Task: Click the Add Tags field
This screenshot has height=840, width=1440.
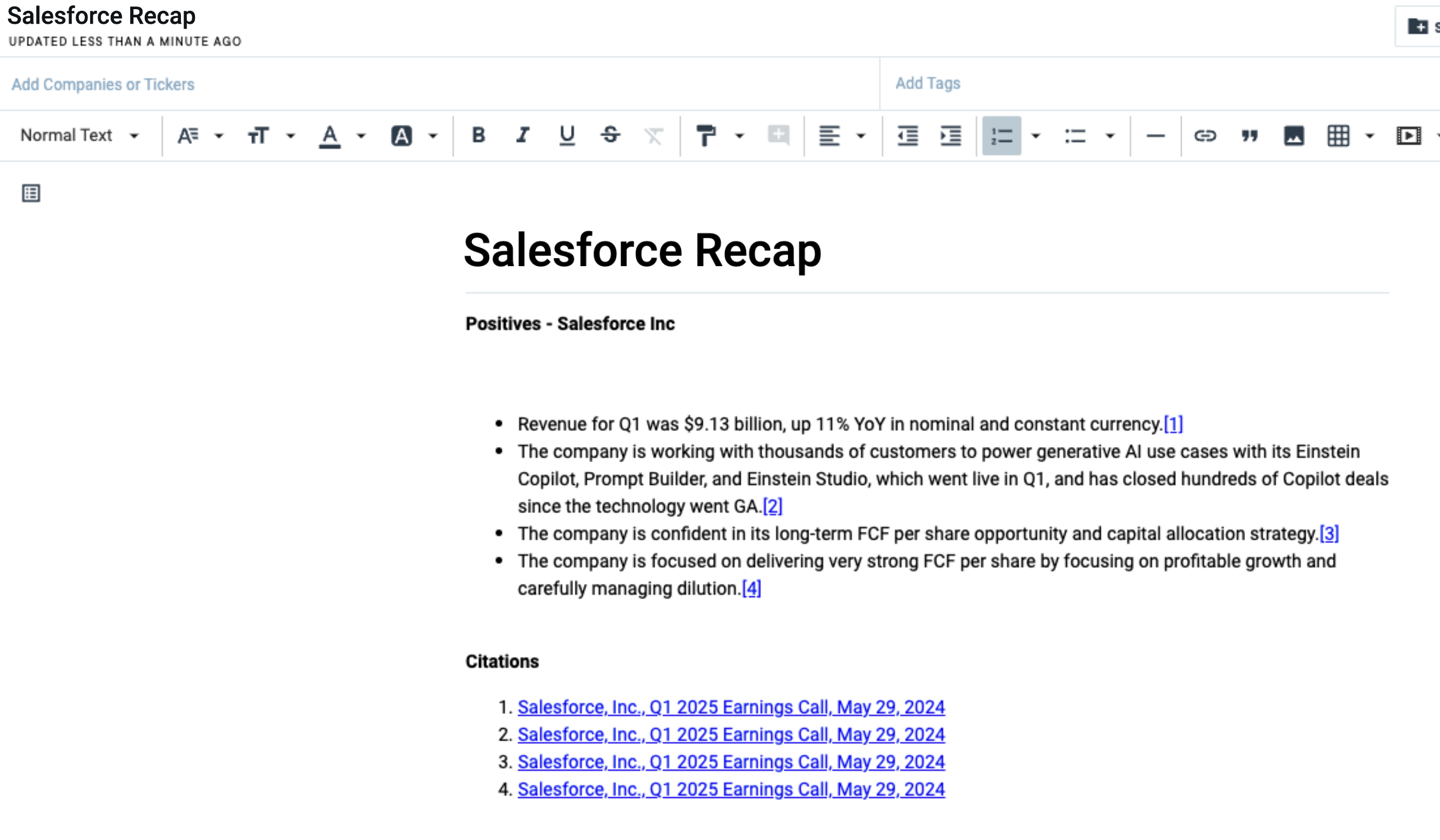Action: (x=1160, y=83)
